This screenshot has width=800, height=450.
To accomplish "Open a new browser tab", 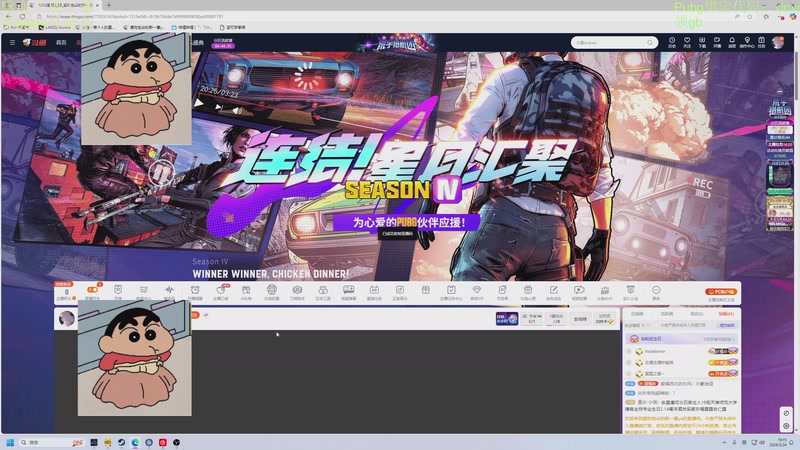I will 109,5.
